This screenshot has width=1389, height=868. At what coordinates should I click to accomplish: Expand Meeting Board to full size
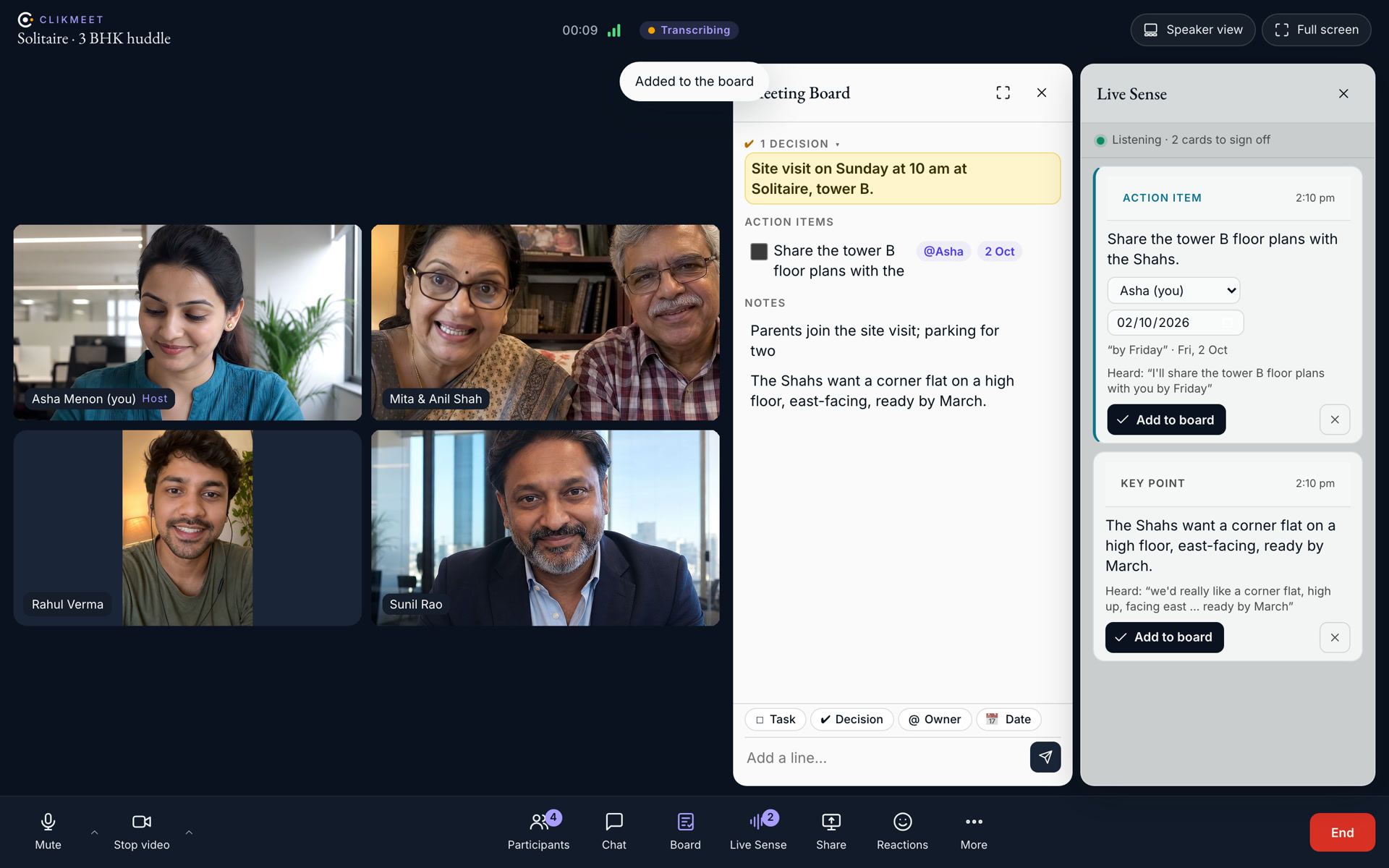coord(1003,93)
